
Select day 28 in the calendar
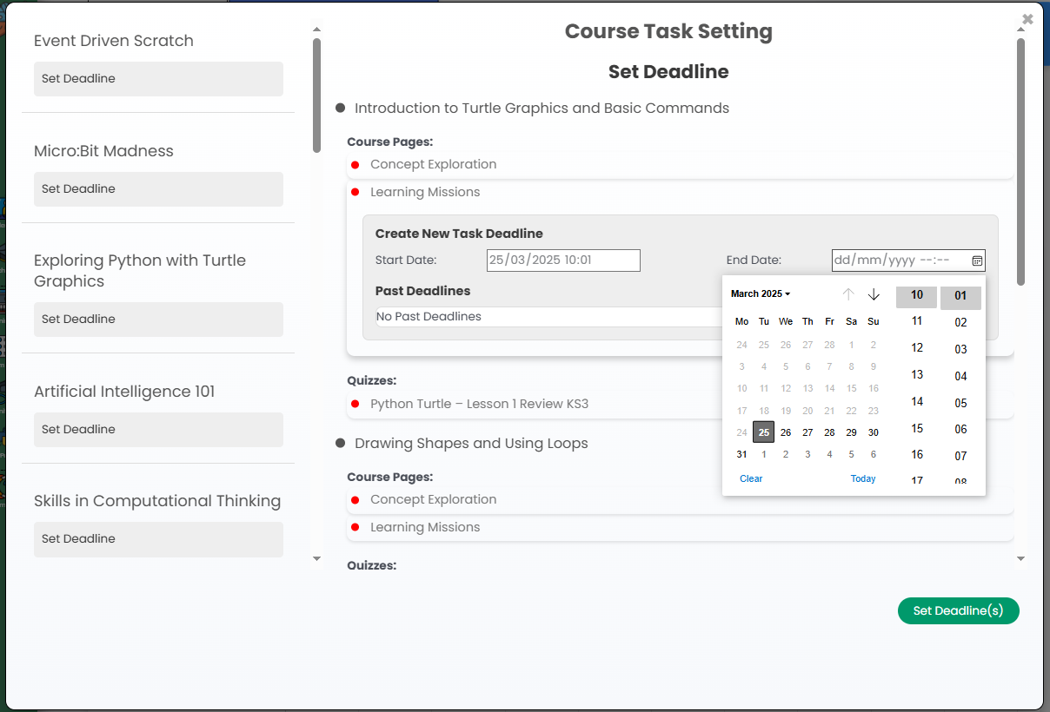coord(829,433)
